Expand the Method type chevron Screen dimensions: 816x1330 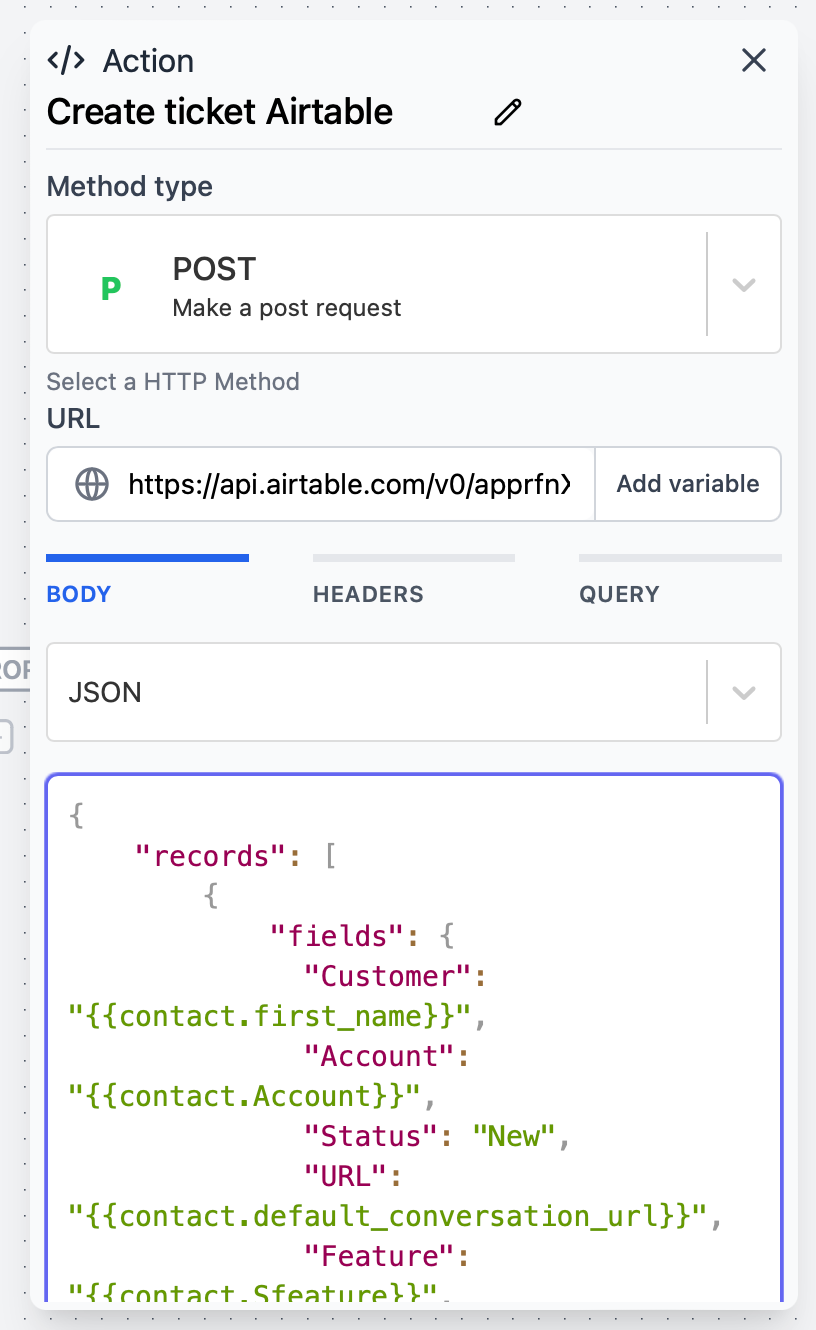pyautogui.click(x=743, y=285)
